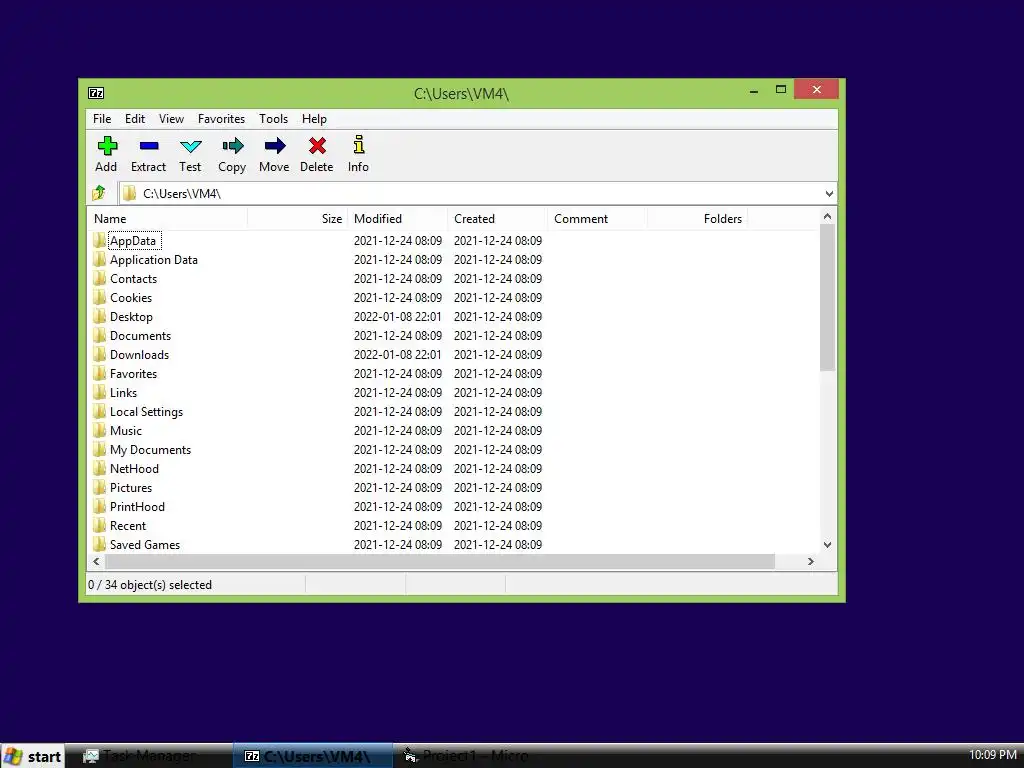Select the Cookies folder name

pyautogui.click(x=131, y=298)
